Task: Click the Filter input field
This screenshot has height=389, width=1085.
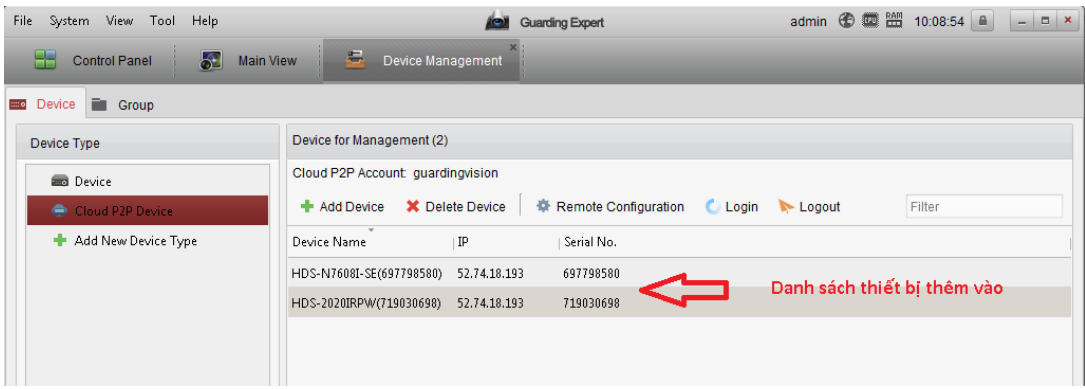Action: coord(984,206)
